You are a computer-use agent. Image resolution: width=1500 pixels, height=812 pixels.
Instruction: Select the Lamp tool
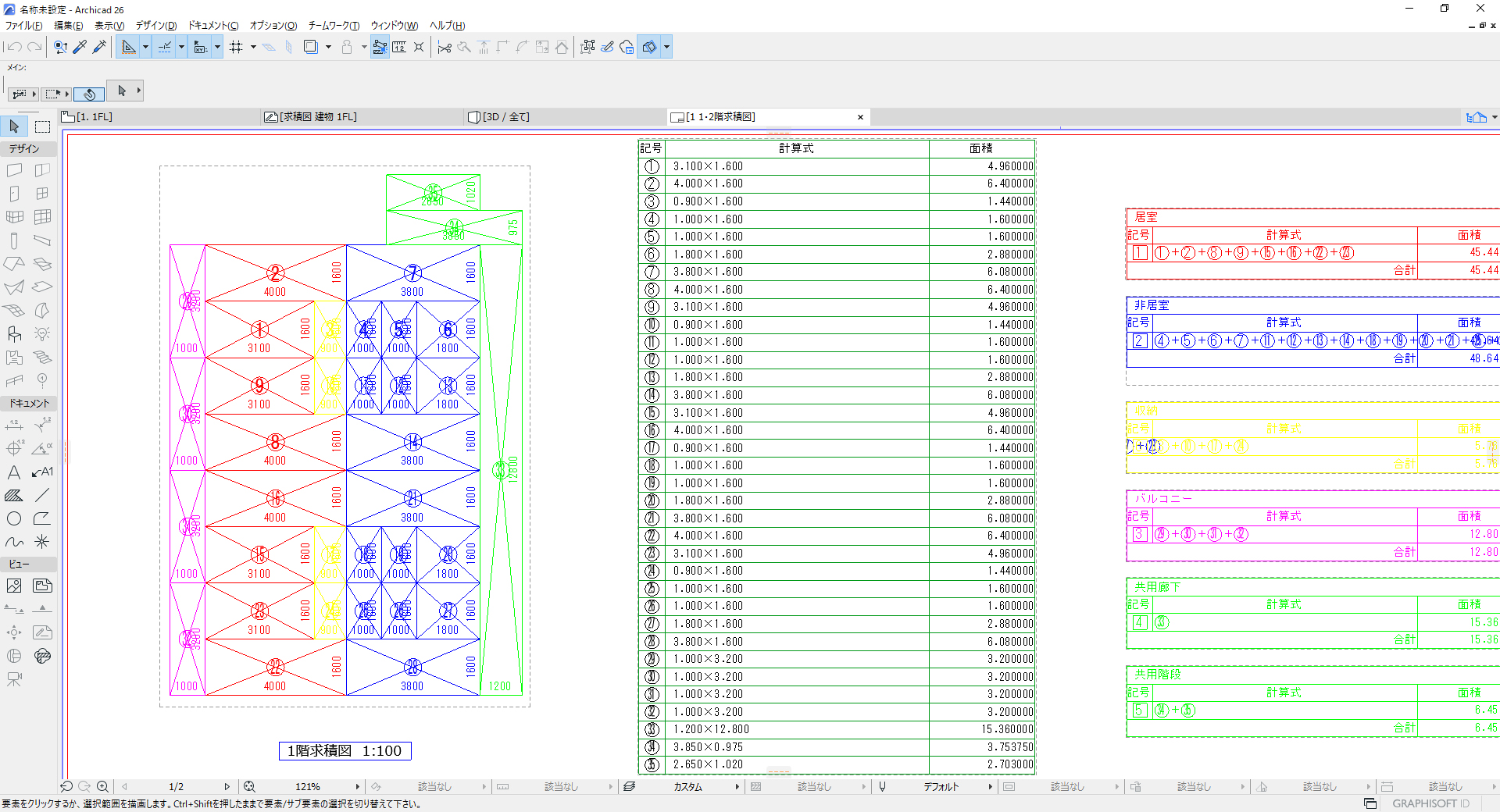(x=42, y=334)
